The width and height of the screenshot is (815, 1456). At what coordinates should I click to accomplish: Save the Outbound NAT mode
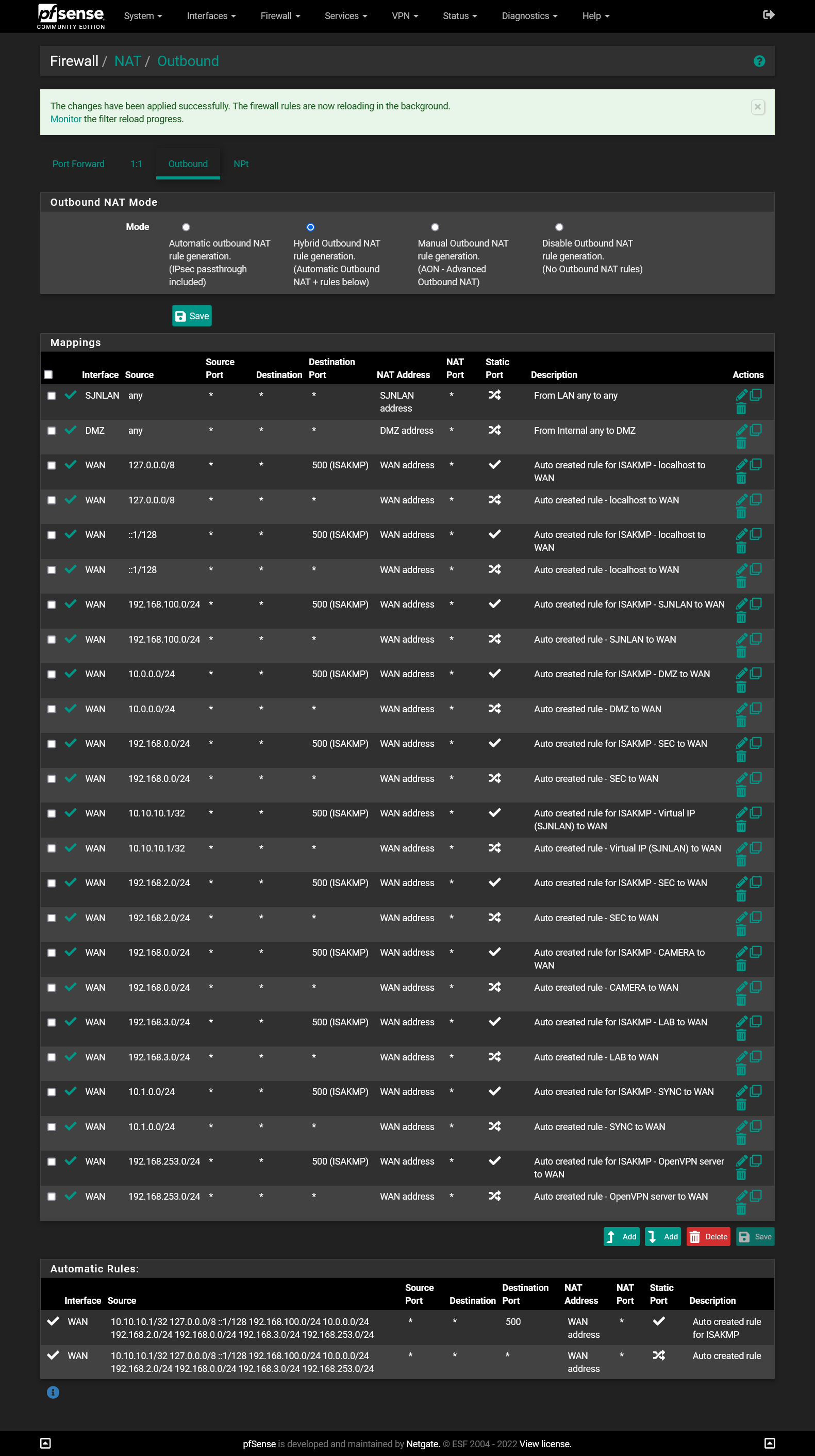point(192,316)
